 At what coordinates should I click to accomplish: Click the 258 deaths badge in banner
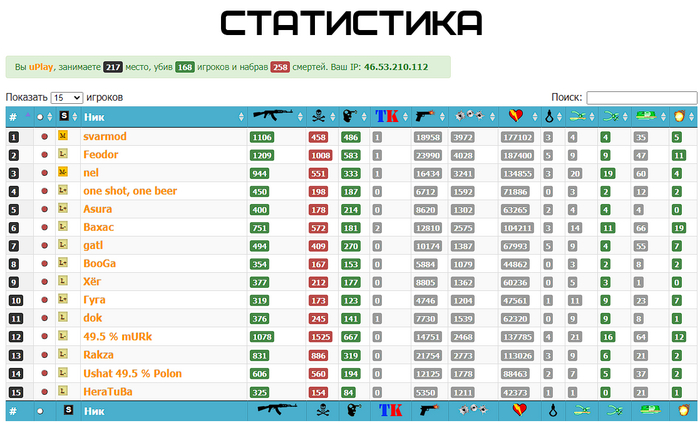tap(280, 67)
